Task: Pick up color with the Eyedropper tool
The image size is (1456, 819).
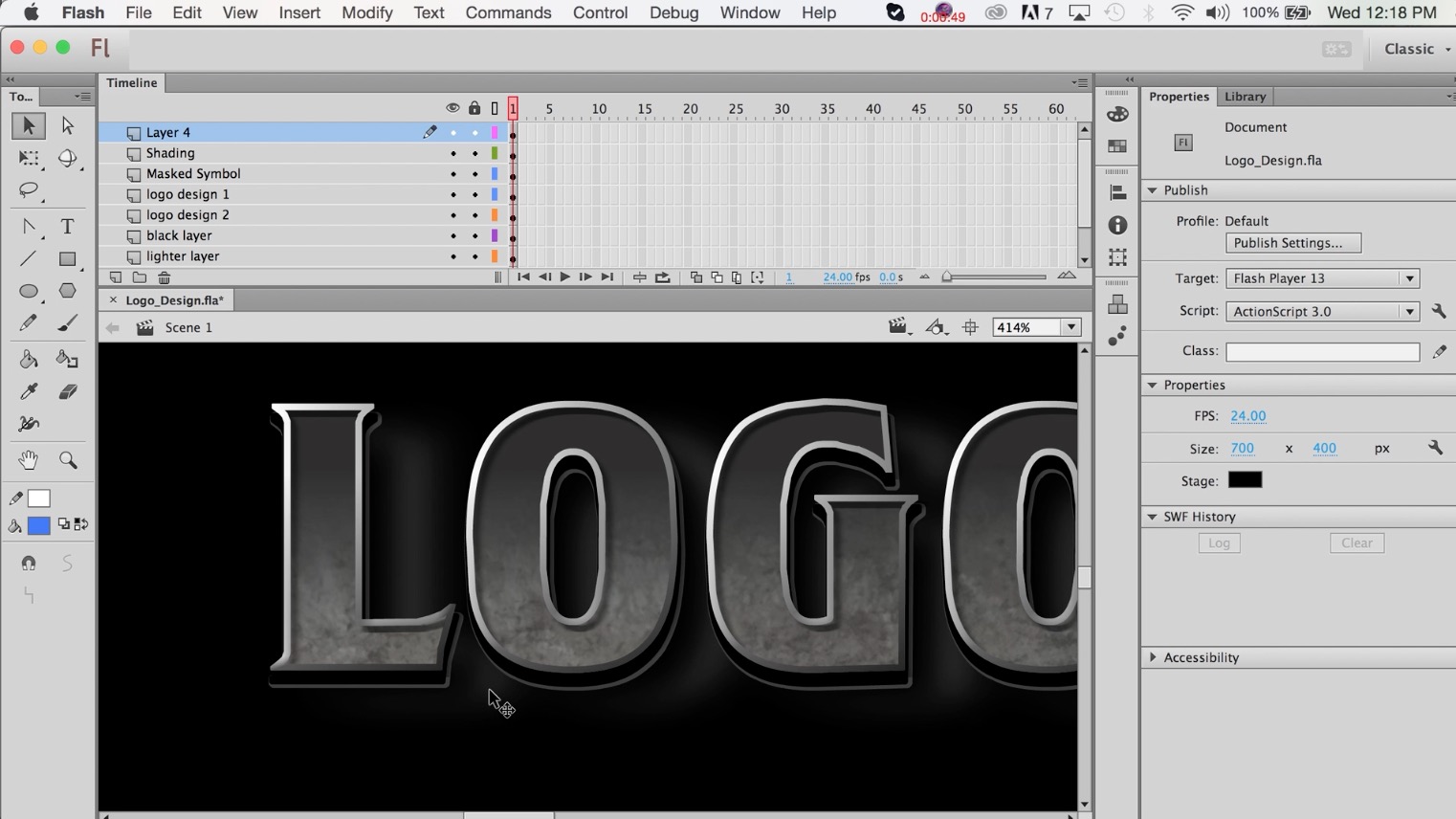Action: pyautogui.click(x=29, y=390)
